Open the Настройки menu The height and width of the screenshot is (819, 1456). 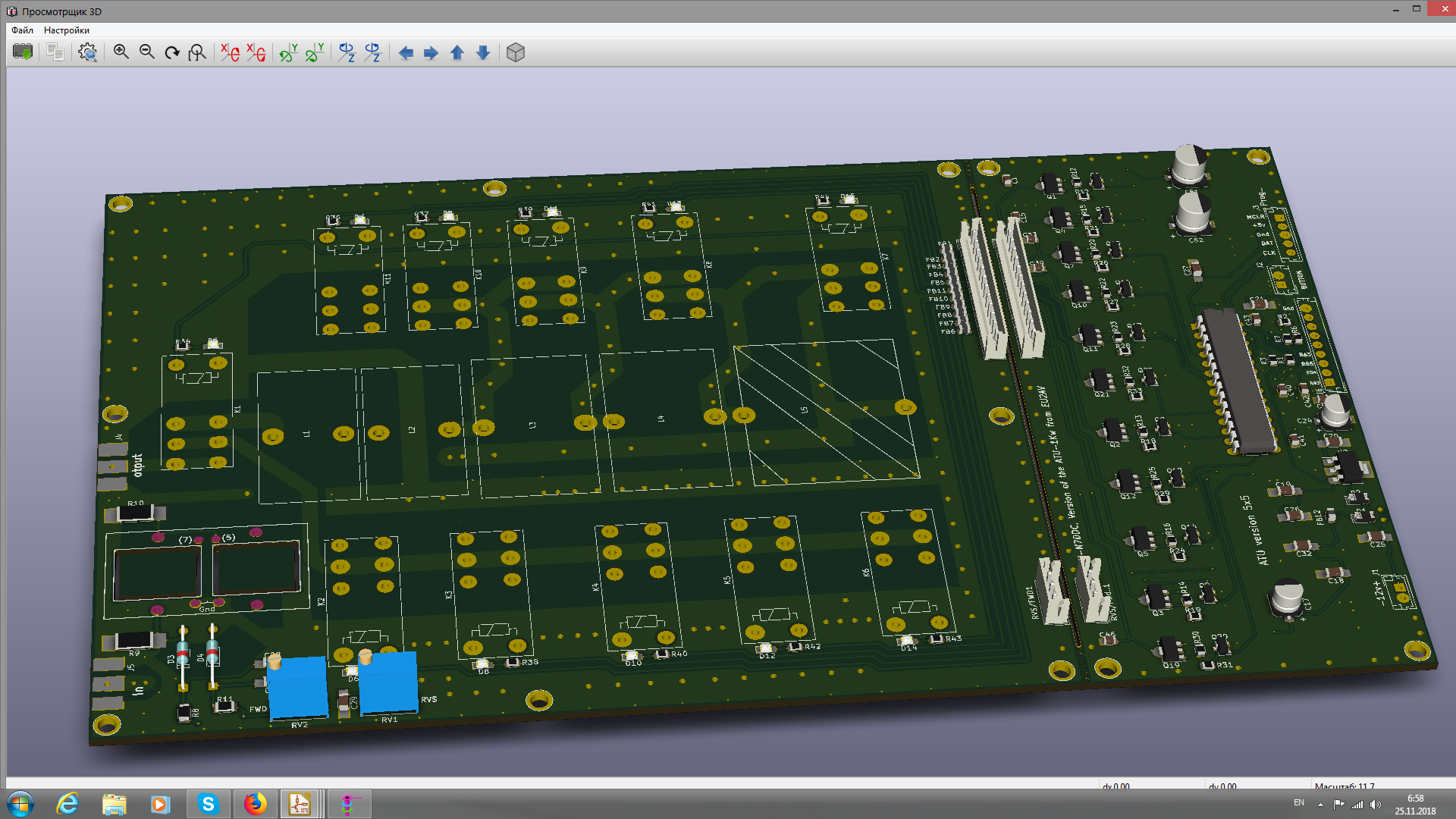click(67, 30)
